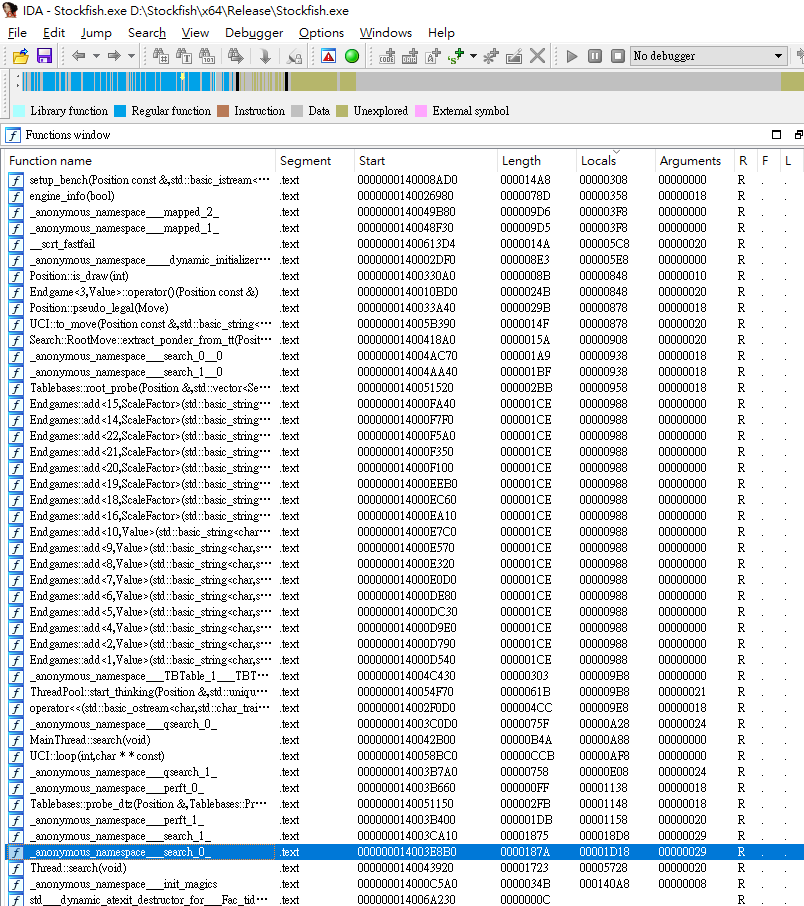This screenshot has height=906, width=804.
Task: Click the convert-to-data toolbar icon
Action: coord(410,56)
